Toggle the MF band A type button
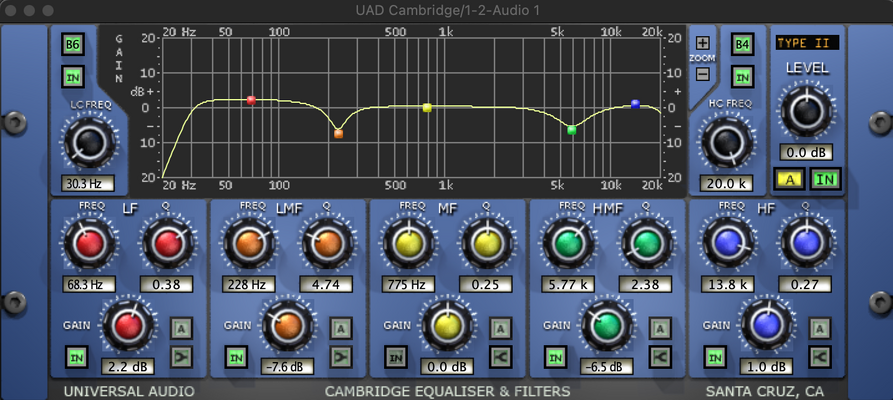Screen dimensions: 893x400 tap(500, 328)
